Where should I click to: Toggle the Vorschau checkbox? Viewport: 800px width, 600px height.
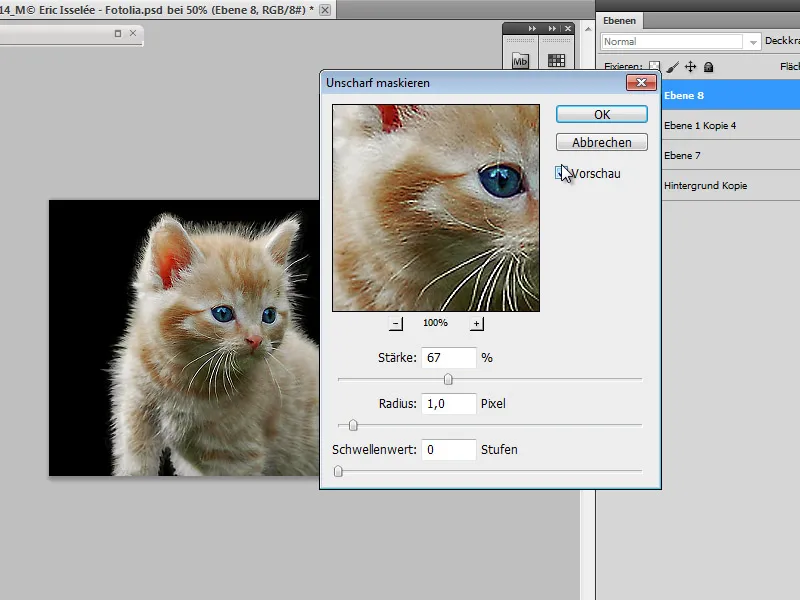[562, 172]
